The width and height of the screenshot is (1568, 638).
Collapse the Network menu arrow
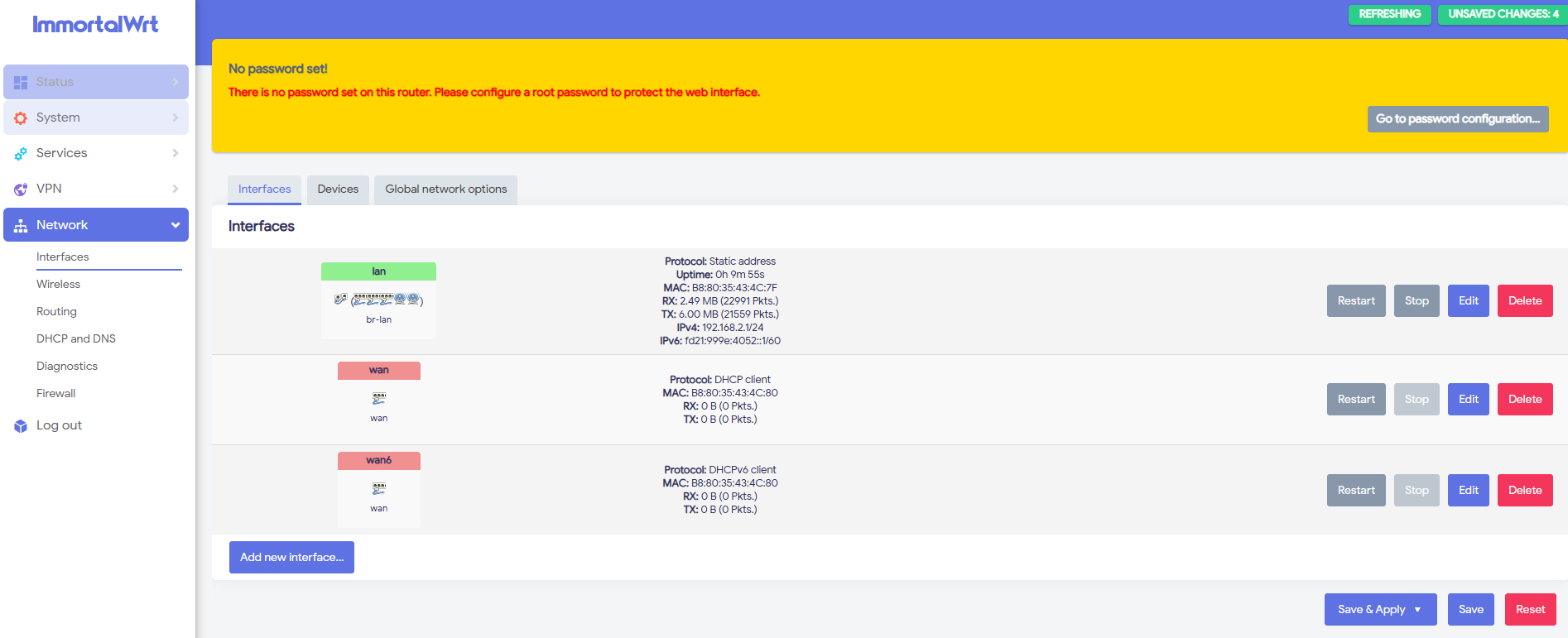[x=176, y=225]
